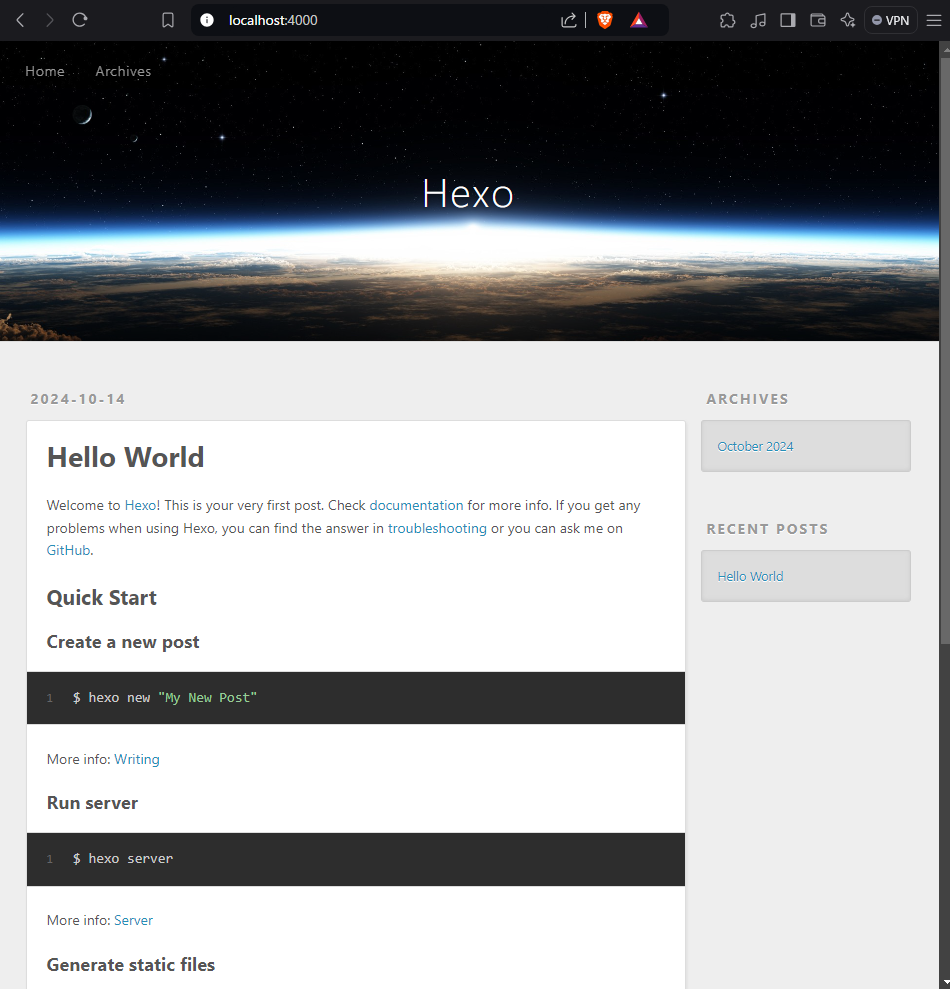
Task: Launch the Leo AI assistant
Action: pos(848,19)
